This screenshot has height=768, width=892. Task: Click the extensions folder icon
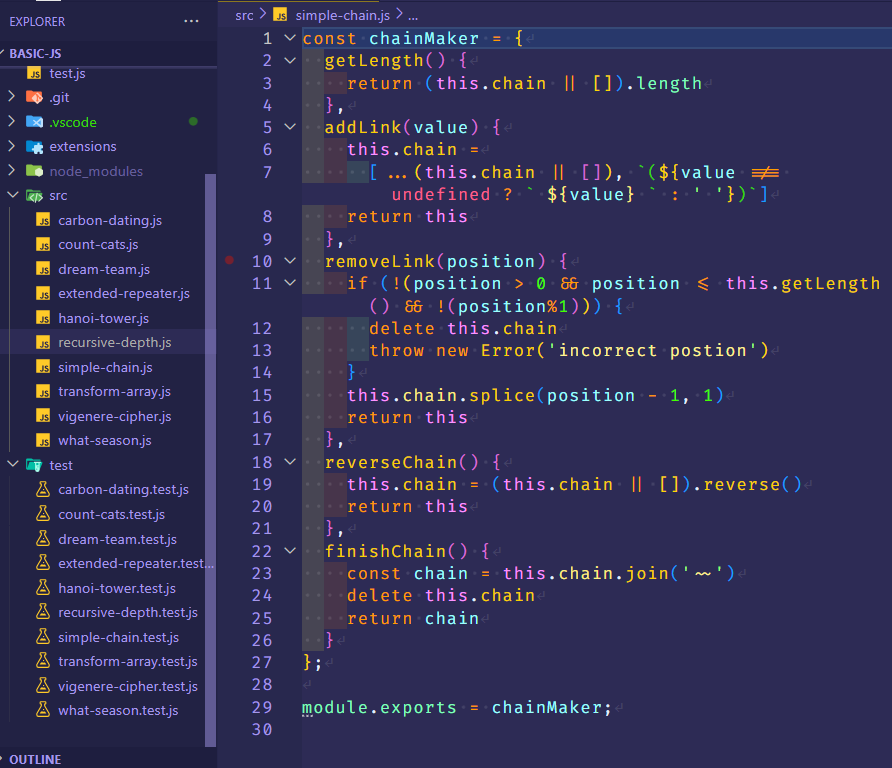coord(34,147)
